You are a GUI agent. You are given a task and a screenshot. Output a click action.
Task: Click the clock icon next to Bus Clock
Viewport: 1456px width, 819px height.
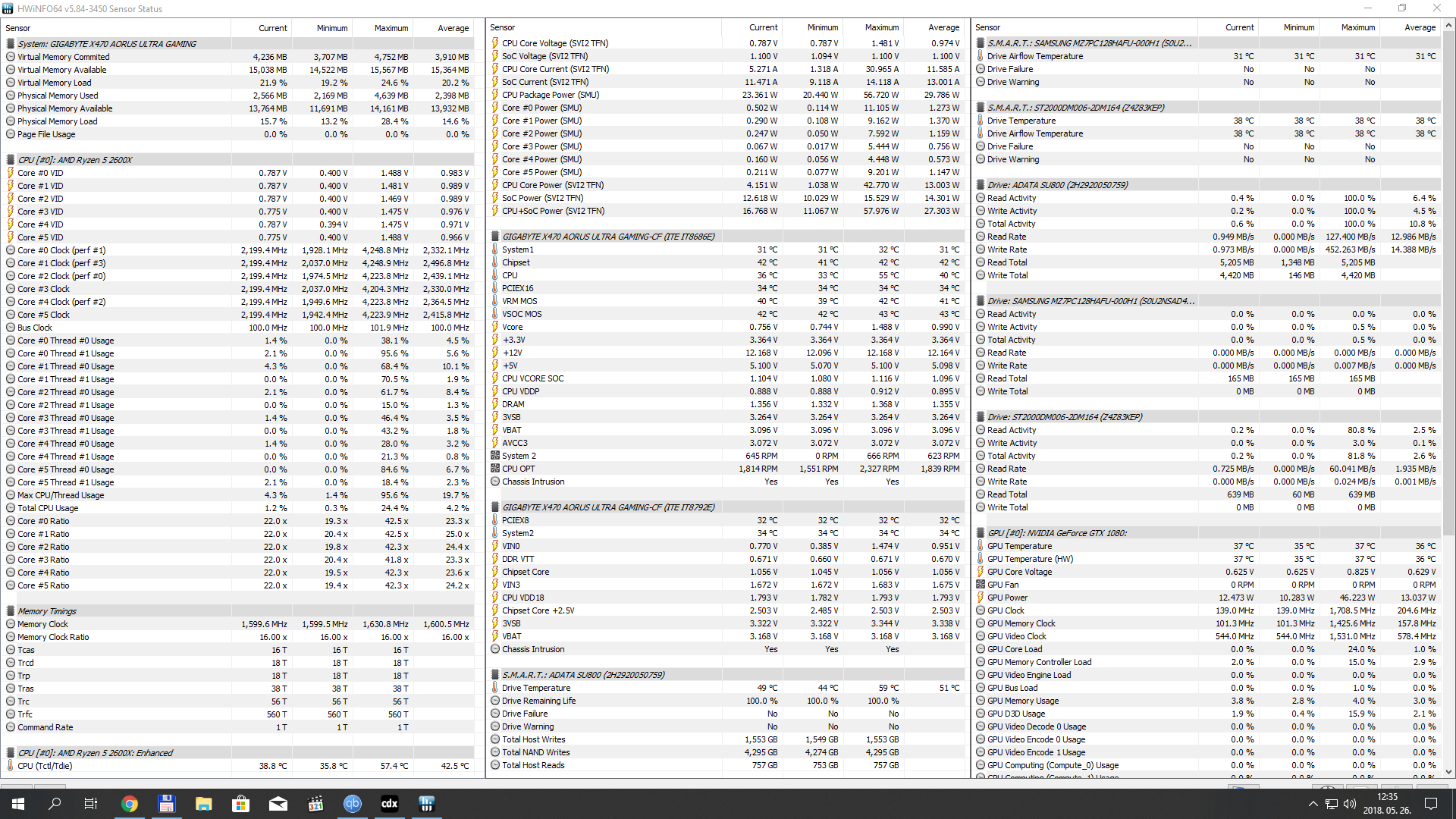point(11,328)
